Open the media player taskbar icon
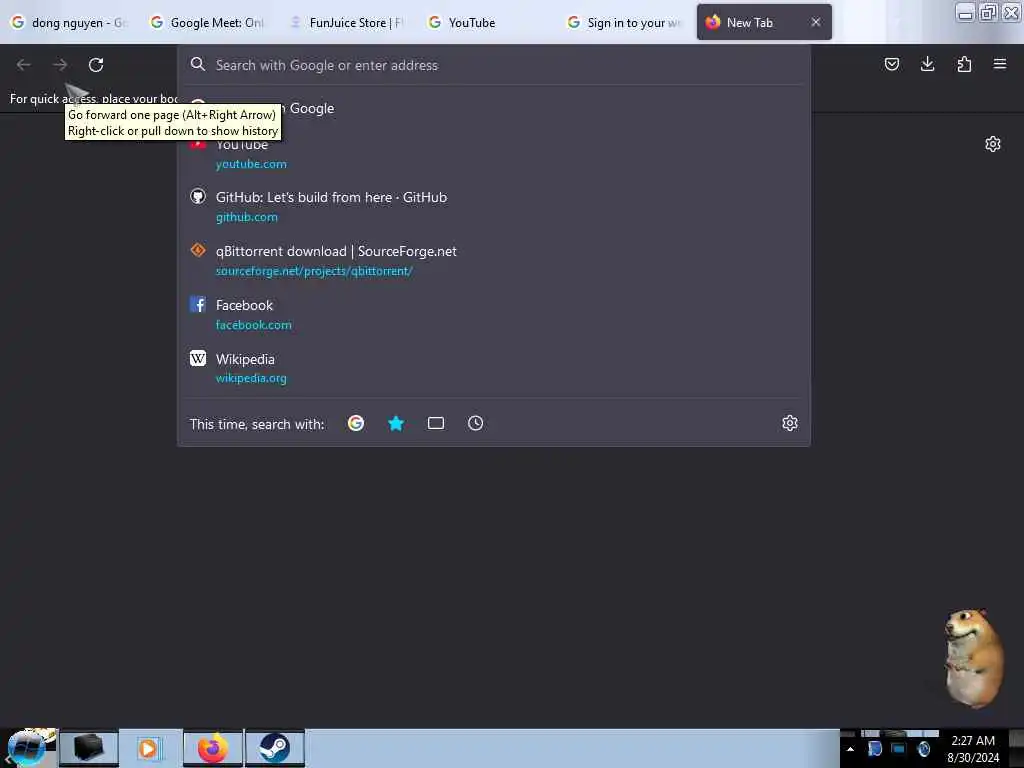The height and width of the screenshot is (768, 1024). [x=150, y=748]
